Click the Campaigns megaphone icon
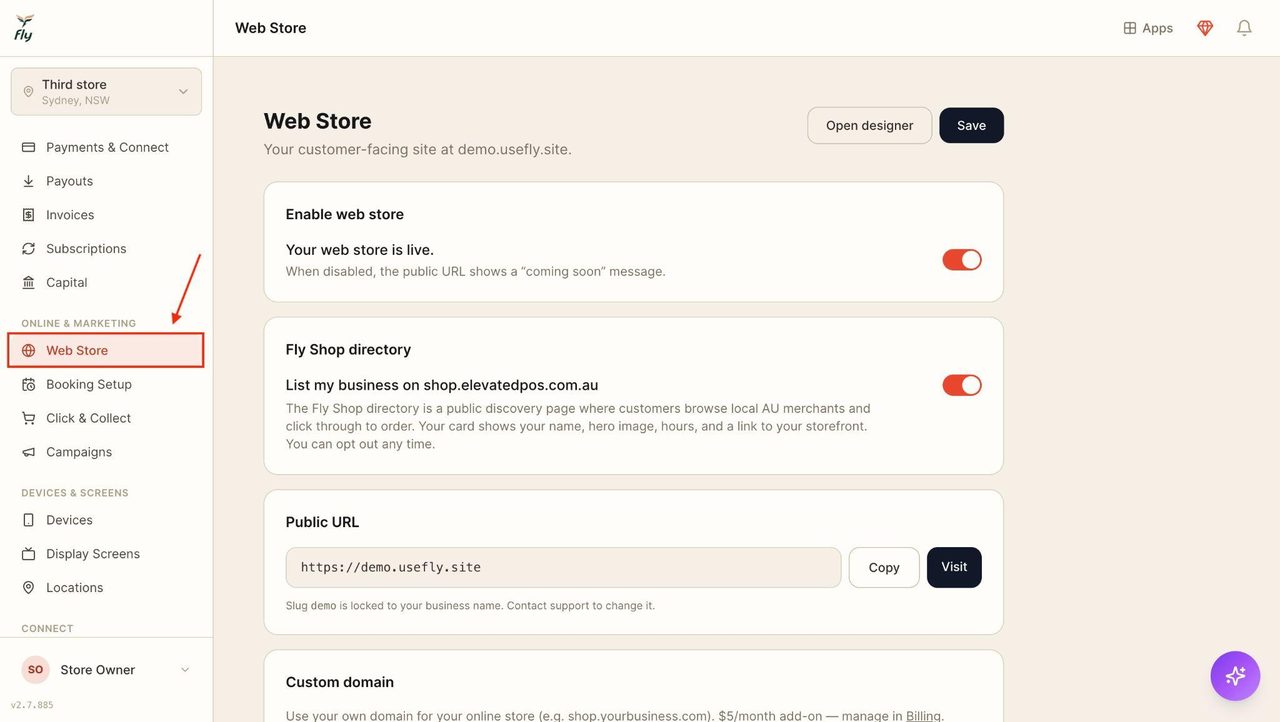This screenshot has height=722, width=1280. [28, 453]
